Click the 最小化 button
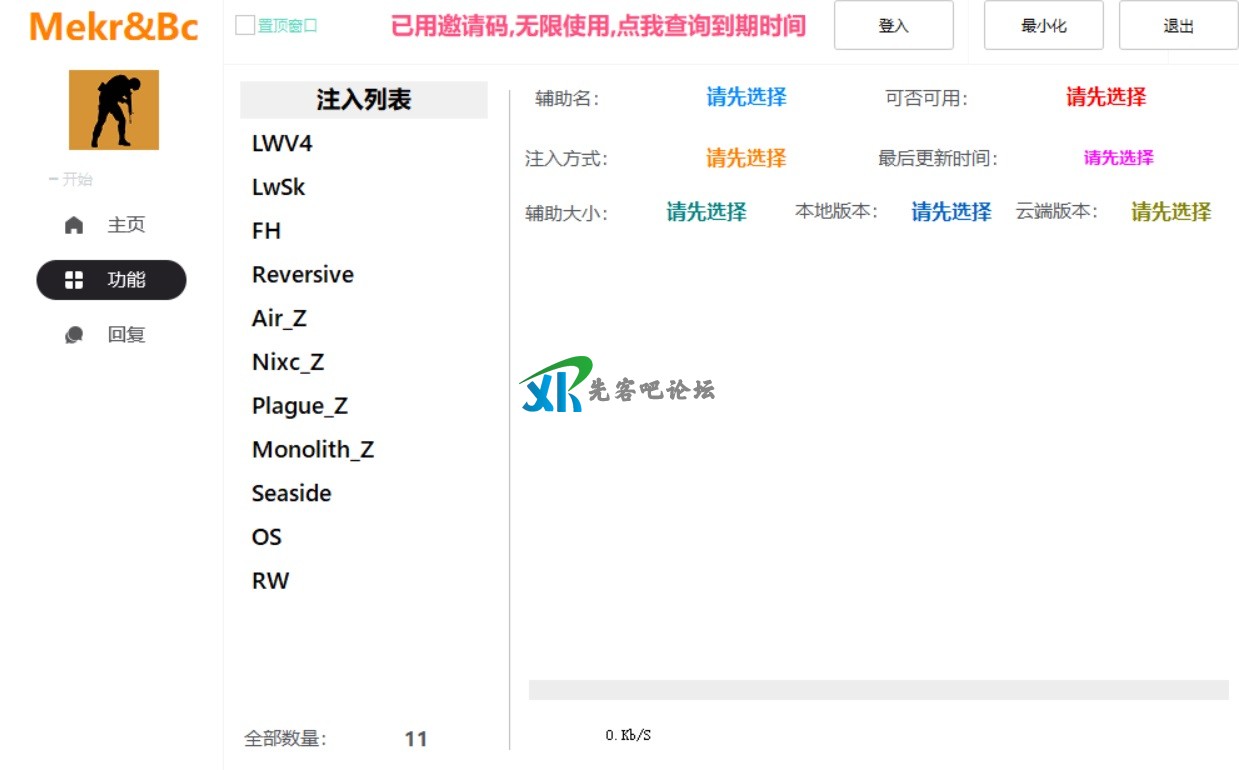The image size is (1239, 770). [x=1043, y=26]
